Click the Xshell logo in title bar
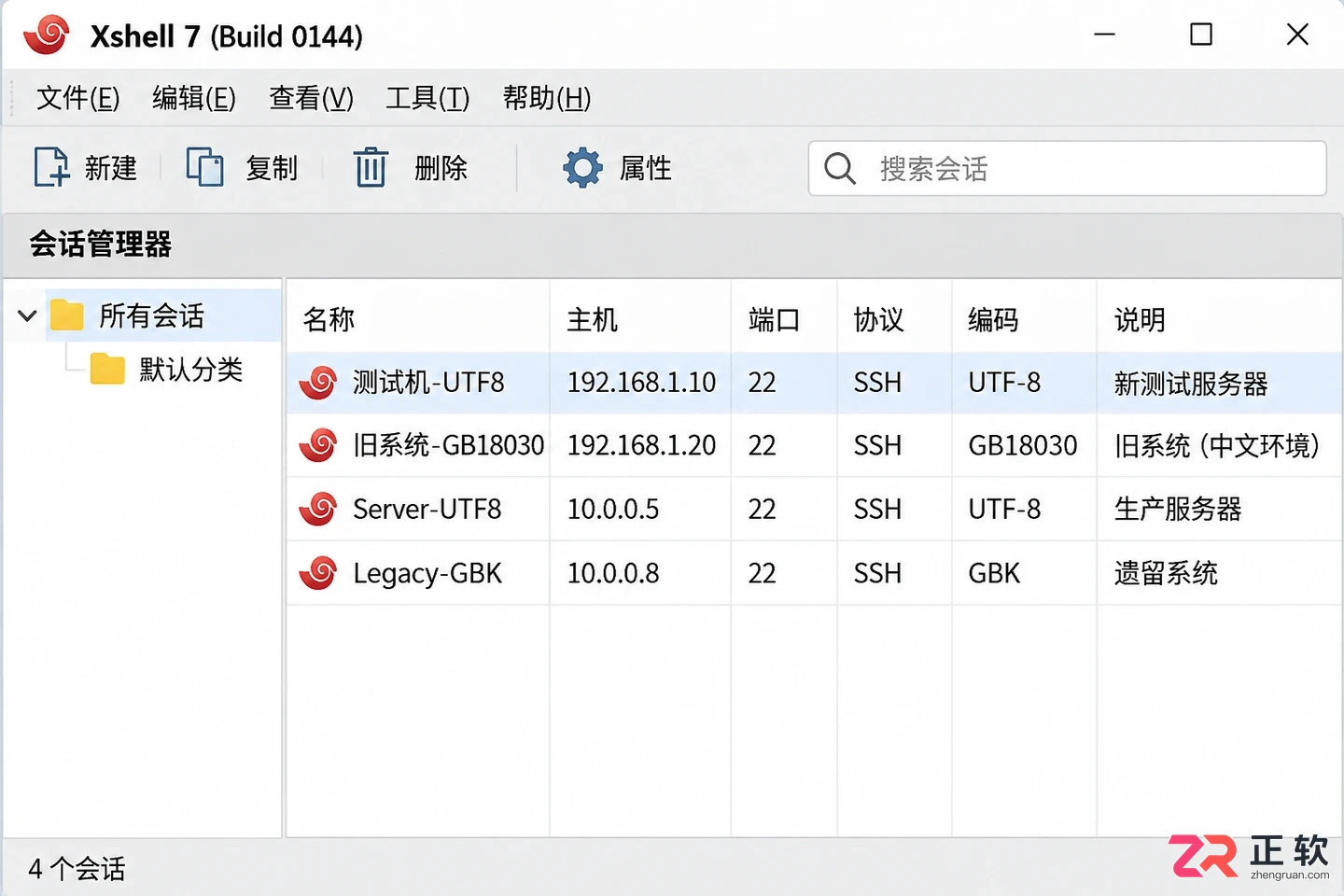 click(x=47, y=35)
